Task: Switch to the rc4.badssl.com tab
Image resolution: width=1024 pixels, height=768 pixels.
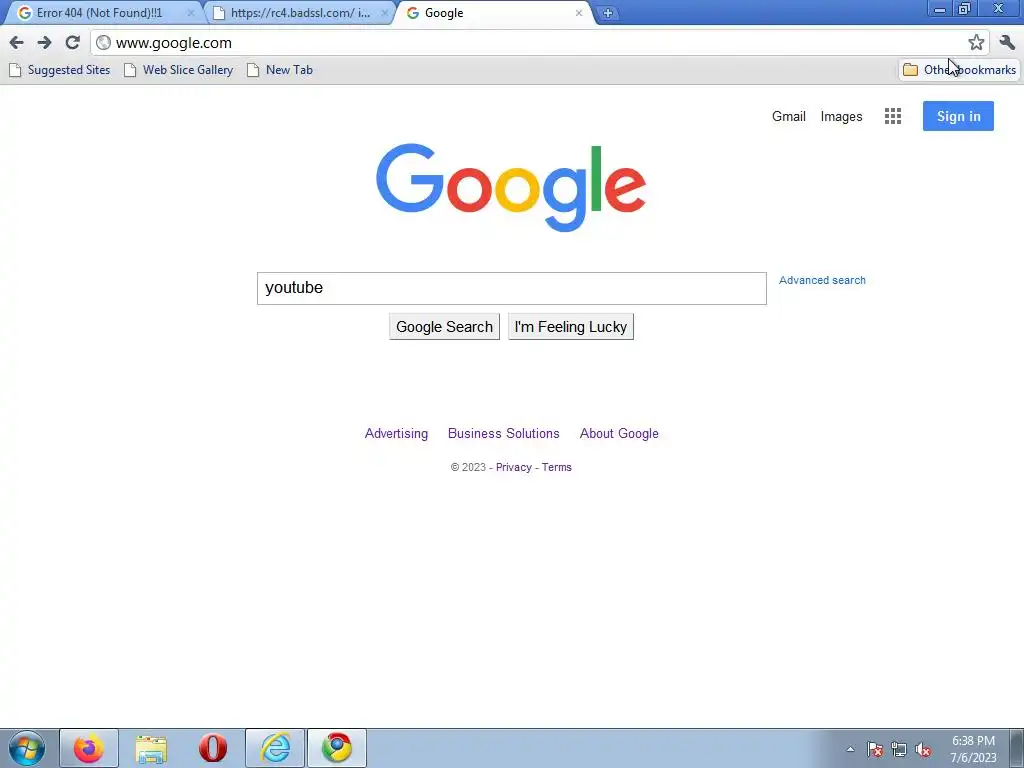Action: [x=298, y=13]
